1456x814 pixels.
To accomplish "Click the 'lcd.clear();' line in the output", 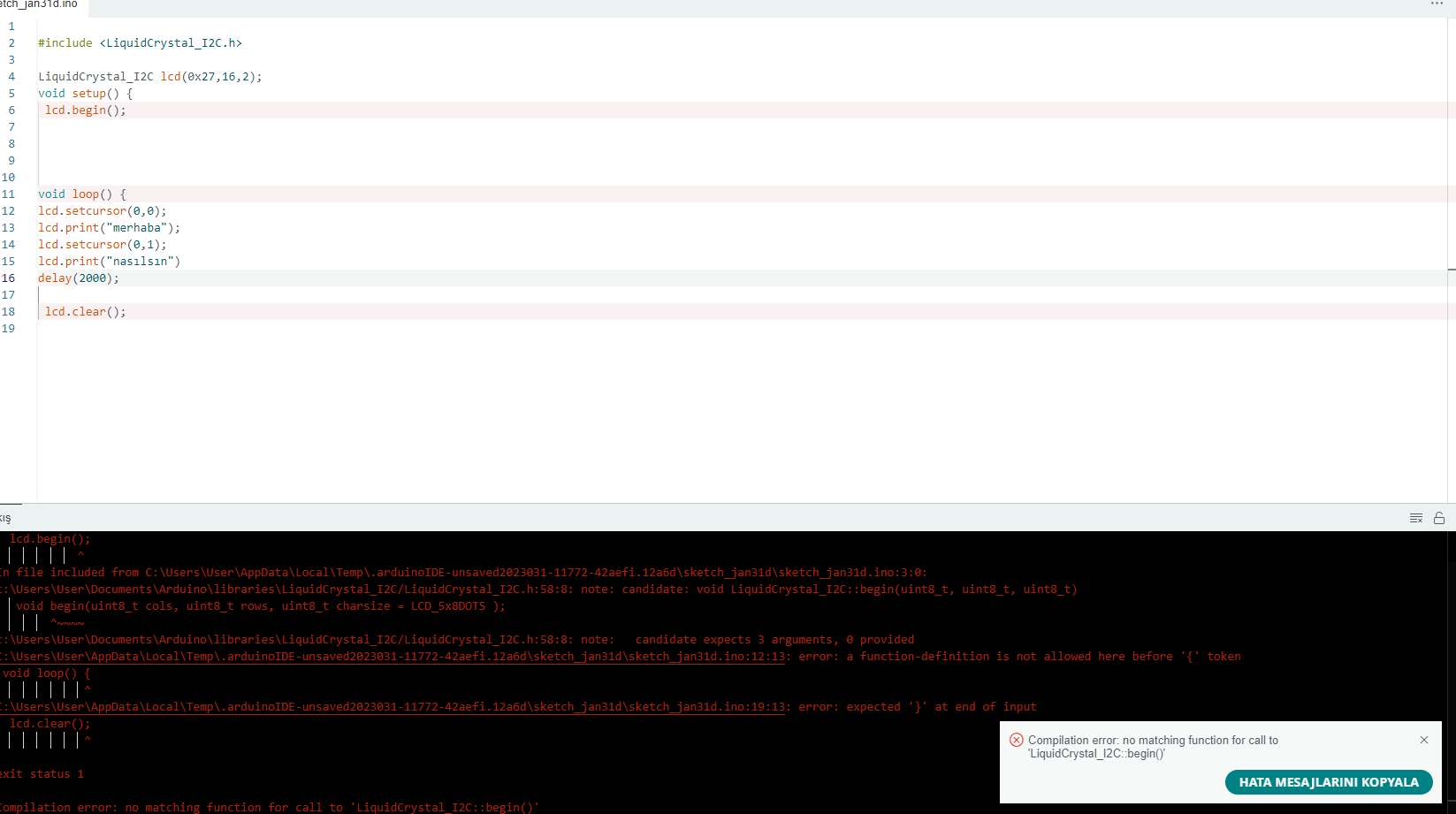I will [50, 724].
